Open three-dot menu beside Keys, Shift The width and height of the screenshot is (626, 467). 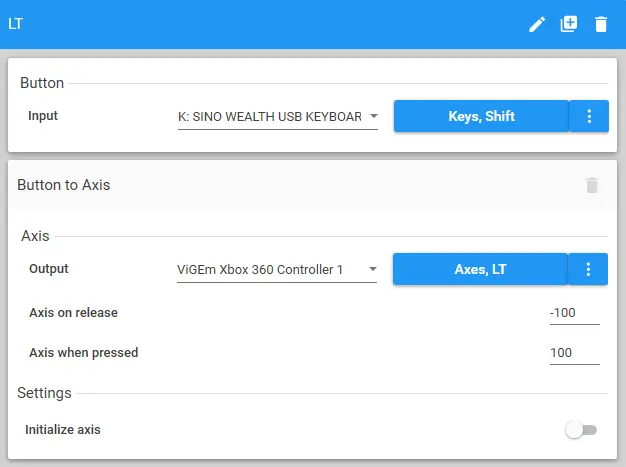pyautogui.click(x=589, y=116)
